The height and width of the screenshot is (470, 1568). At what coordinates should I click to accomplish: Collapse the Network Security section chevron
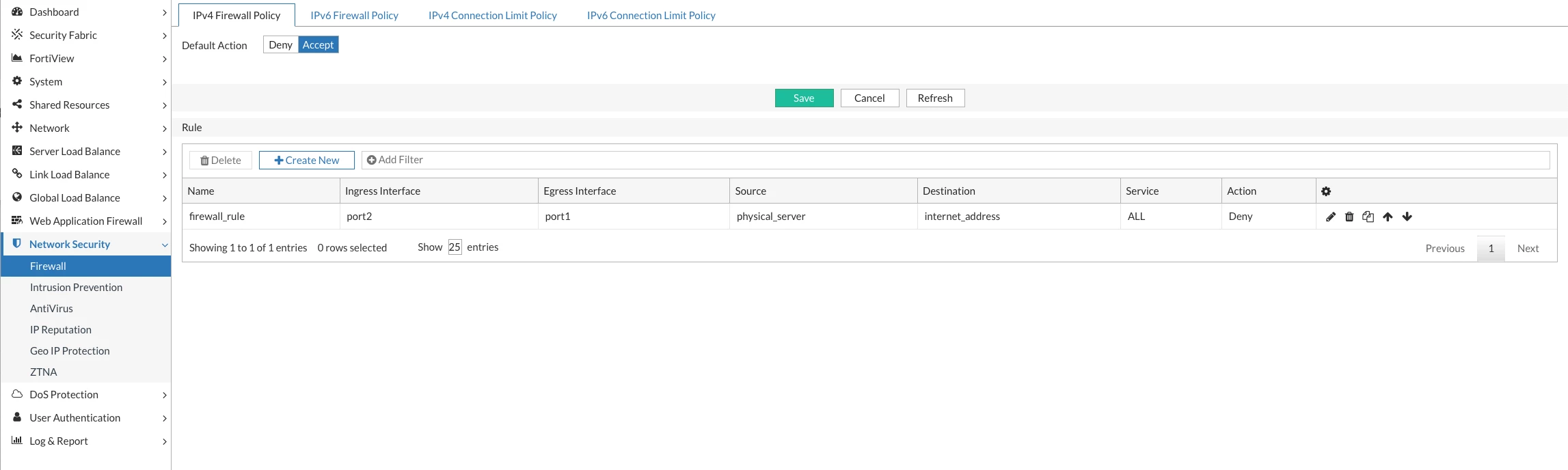(x=165, y=245)
